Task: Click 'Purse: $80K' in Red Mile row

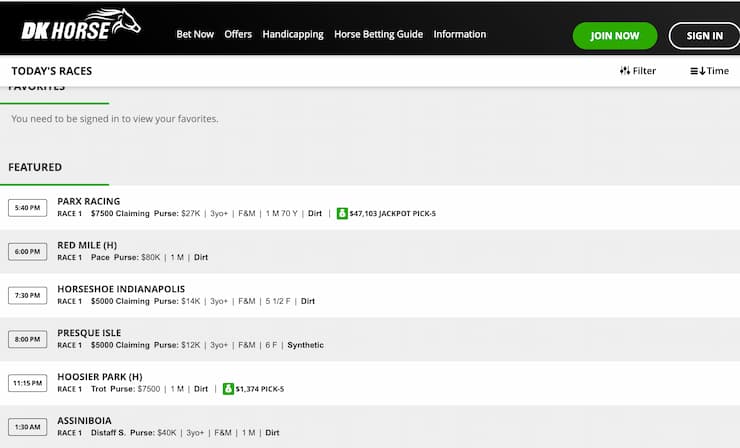Action: 137,257
